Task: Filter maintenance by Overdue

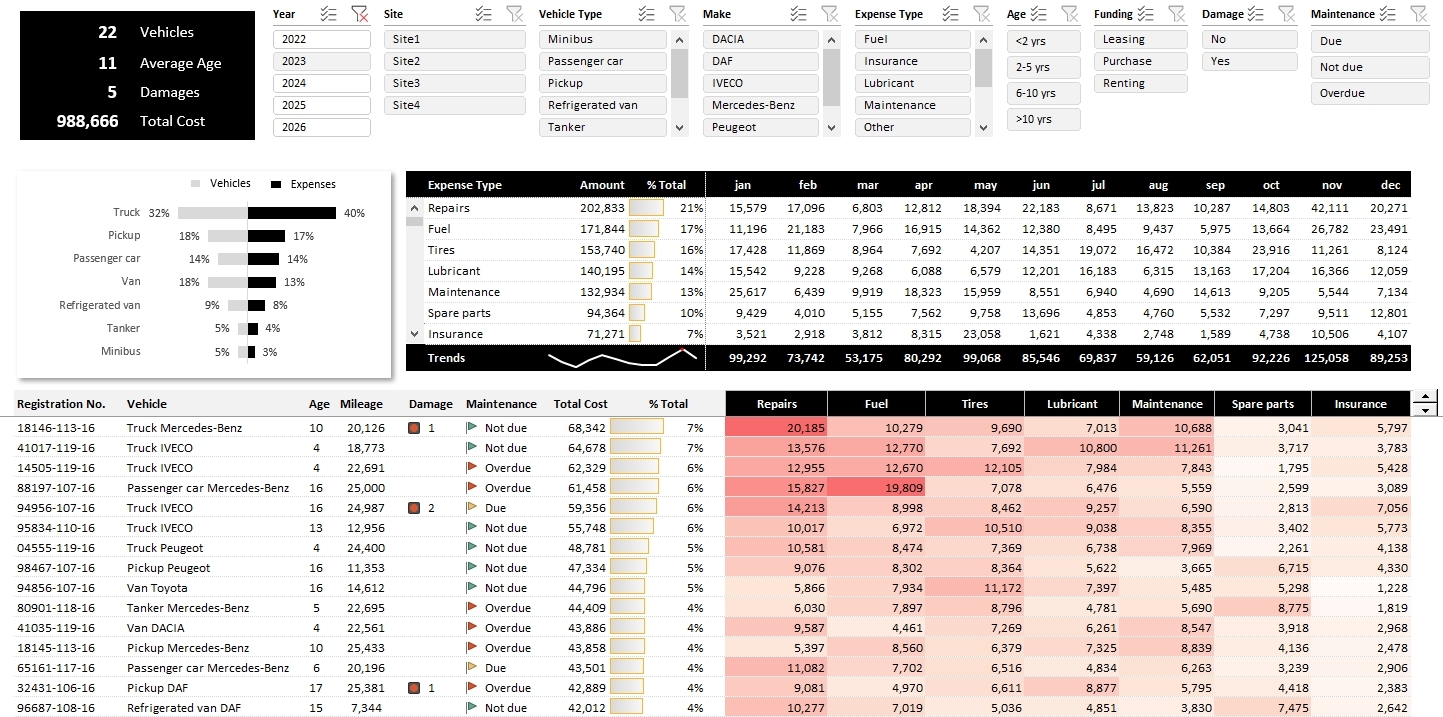Action: (1370, 93)
